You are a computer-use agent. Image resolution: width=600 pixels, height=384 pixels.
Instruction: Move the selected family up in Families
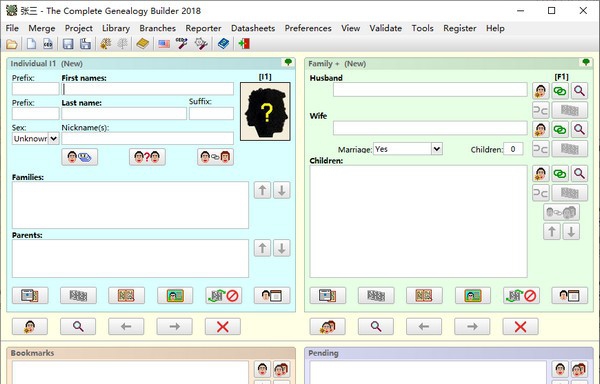click(262, 190)
